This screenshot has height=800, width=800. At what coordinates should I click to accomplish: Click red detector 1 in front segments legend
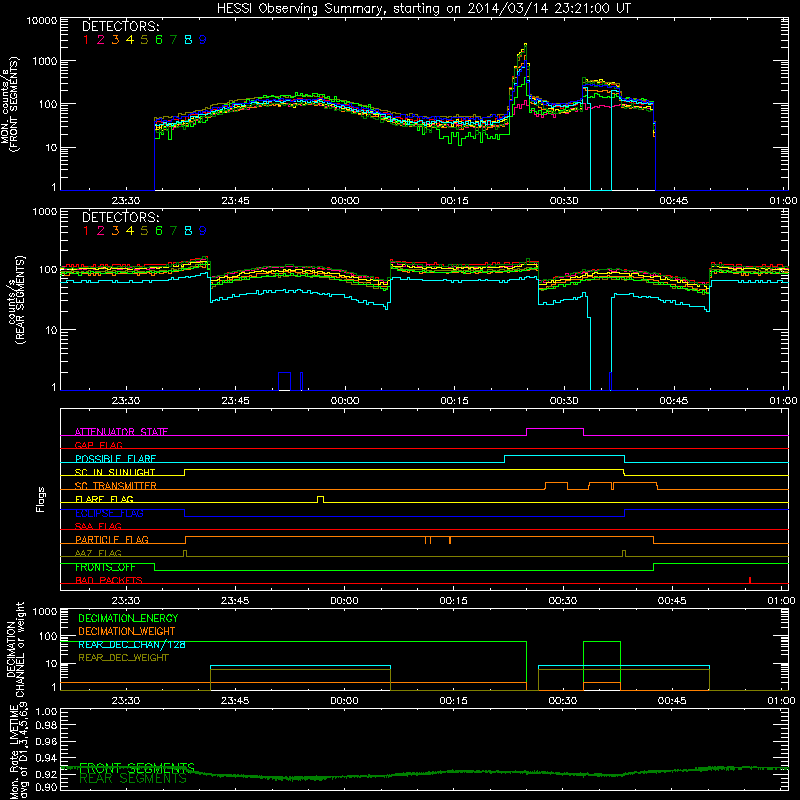[x=86, y=40]
